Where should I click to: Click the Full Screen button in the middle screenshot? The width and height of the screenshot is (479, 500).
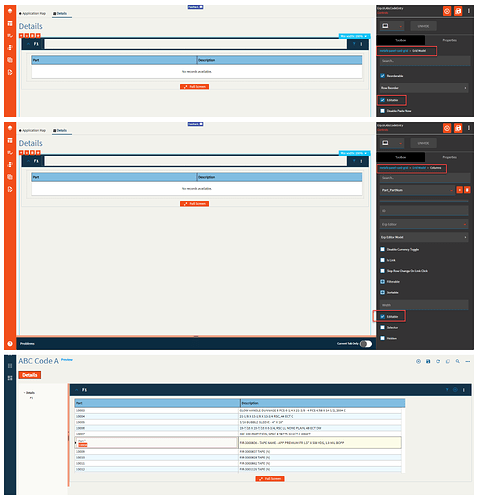pyautogui.click(x=195, y=204)
